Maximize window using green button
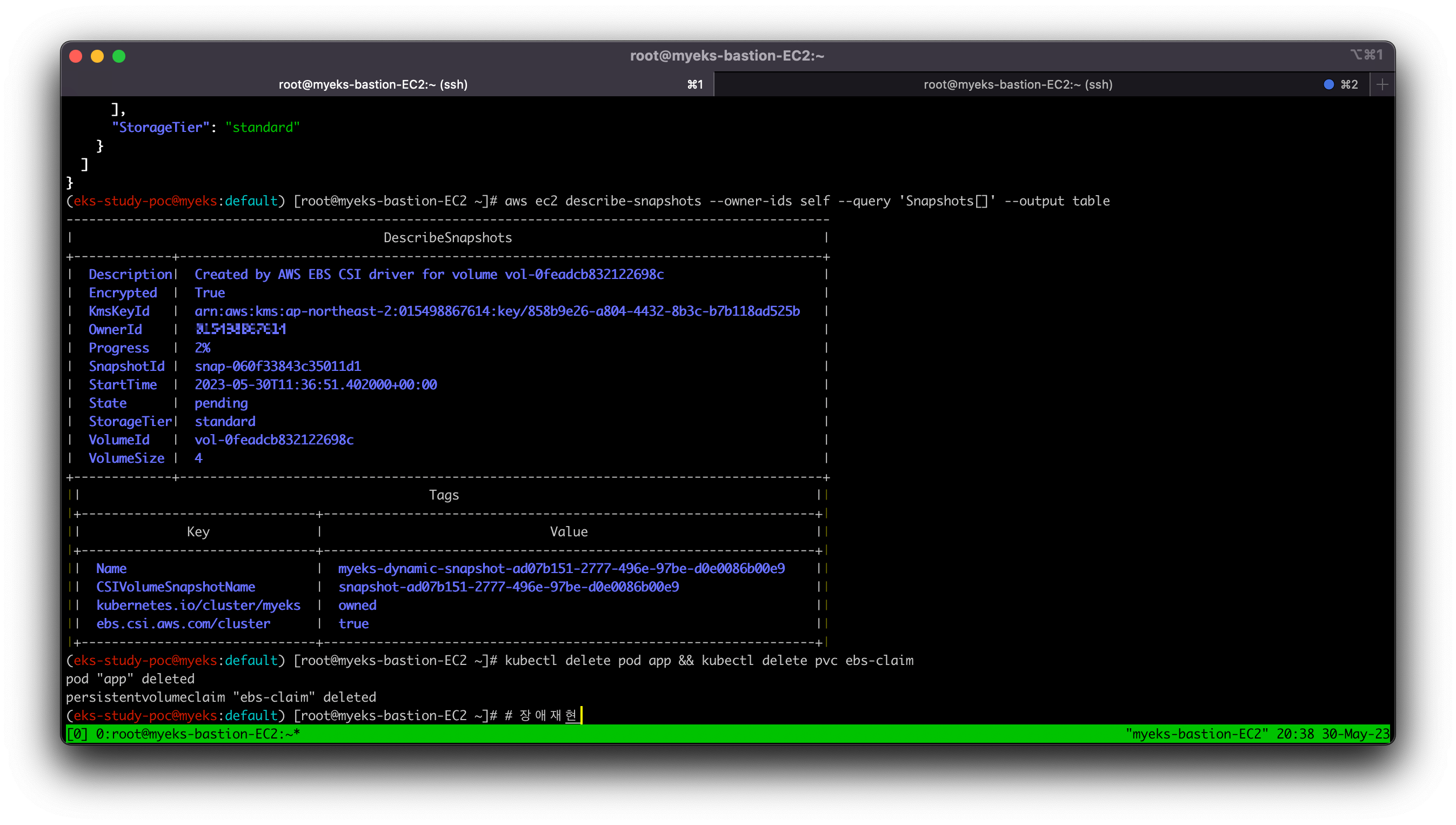The height and width of the screenshot is (825, 1456). [119, 56]
